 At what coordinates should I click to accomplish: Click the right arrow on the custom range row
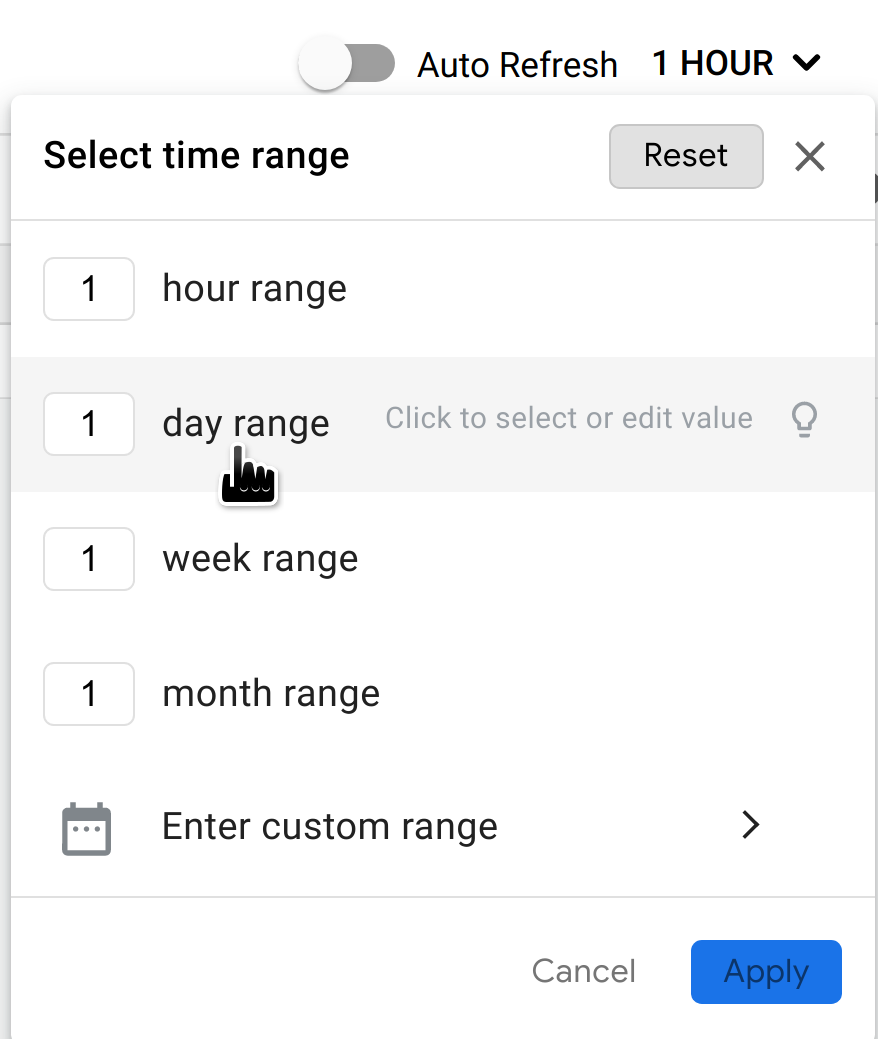pos(751,826)
